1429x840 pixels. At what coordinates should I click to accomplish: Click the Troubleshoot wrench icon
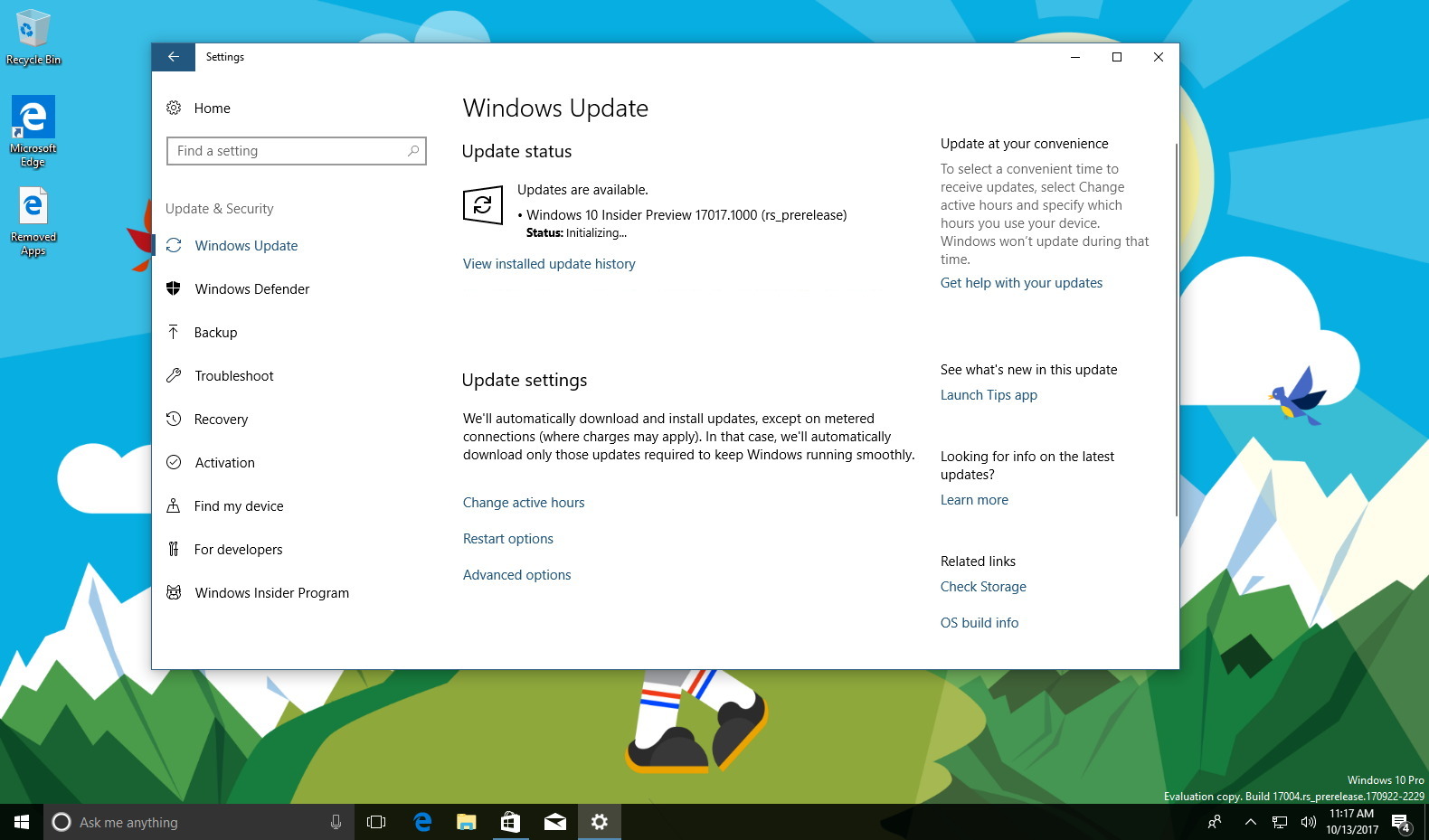(174, 375)
